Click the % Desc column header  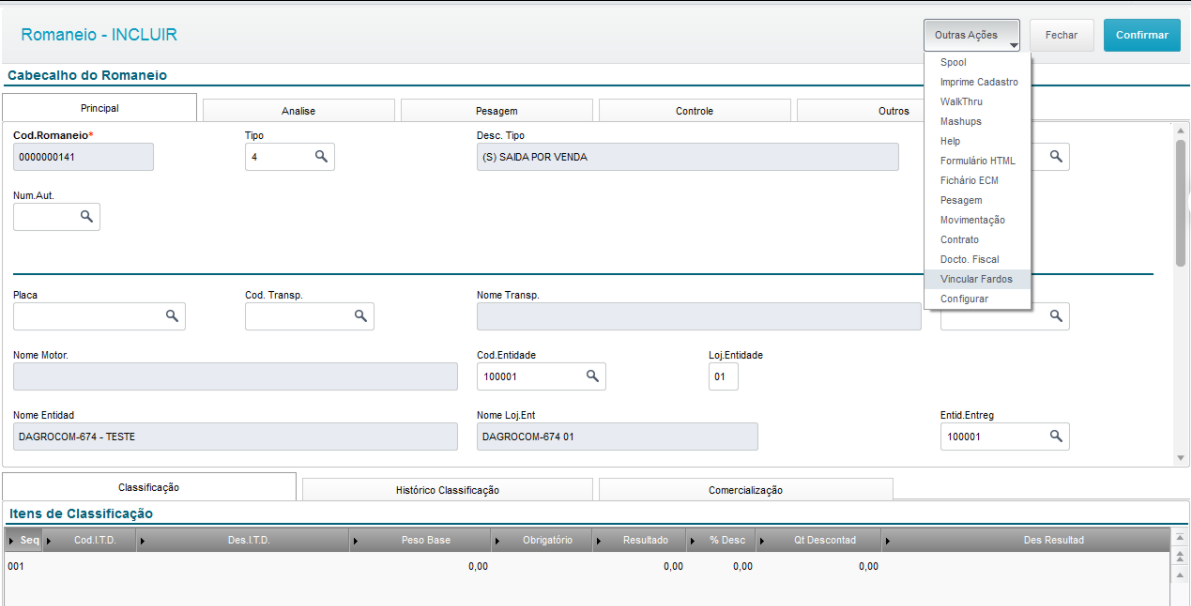[721, 540]
